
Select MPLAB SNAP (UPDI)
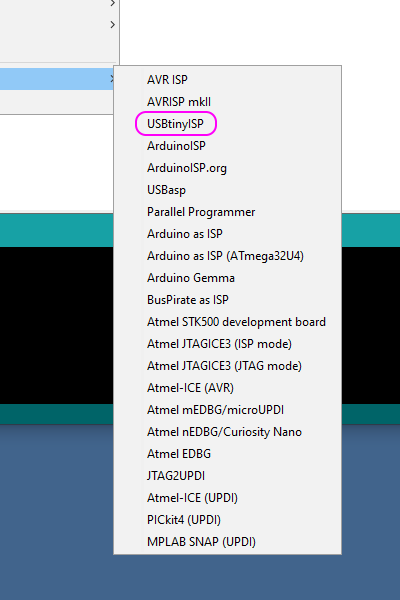point(227,542)
